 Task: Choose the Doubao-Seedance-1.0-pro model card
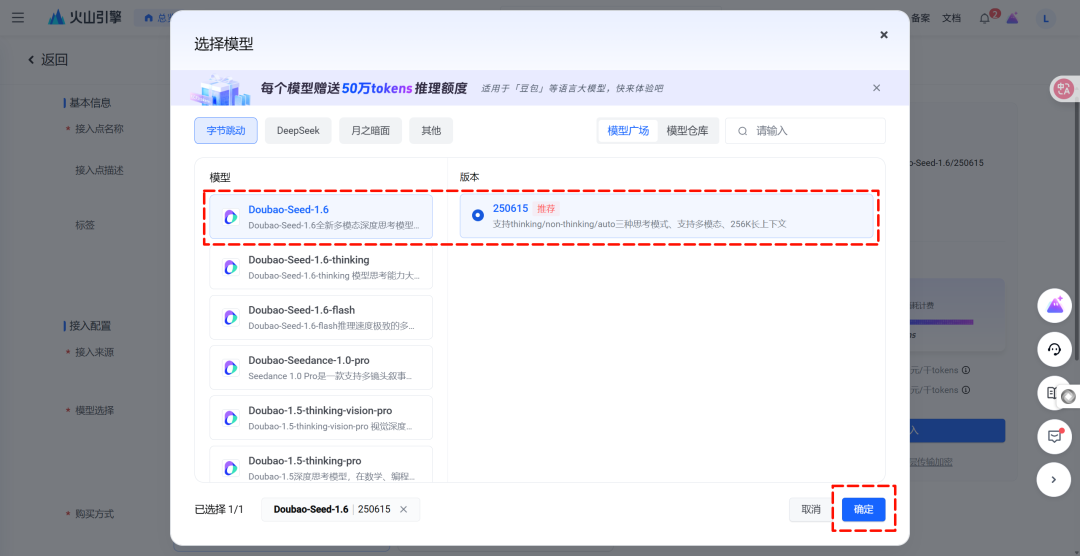coord(321,368)
